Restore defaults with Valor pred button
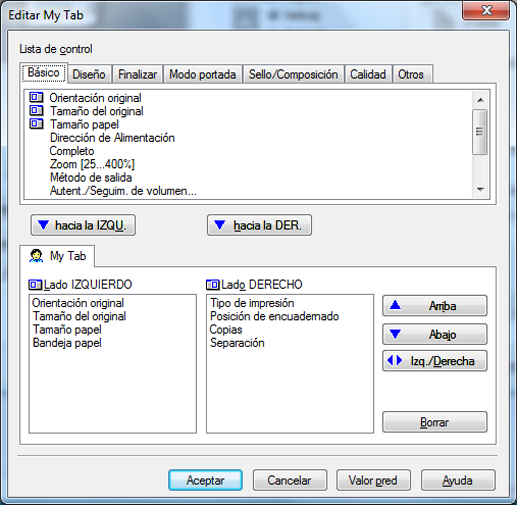 373,480
